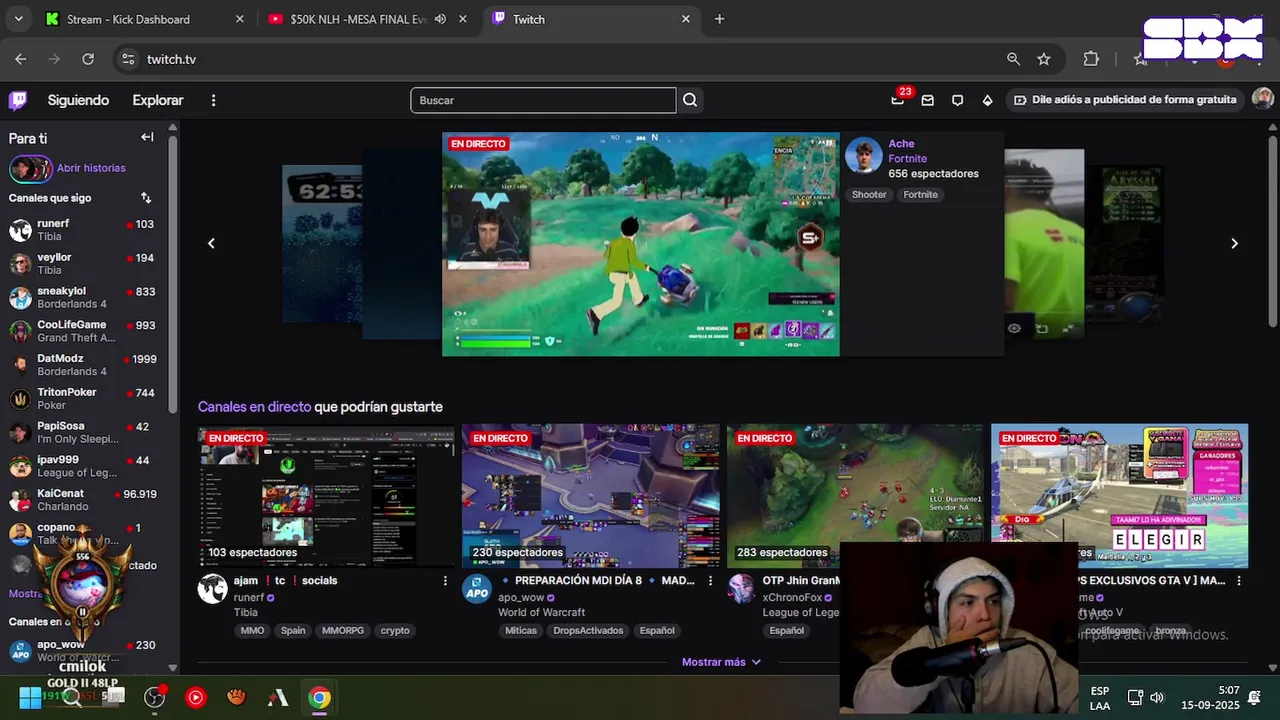Open Siguiendo page
The width and height of the screenshot is (1280, 720).
[x=78, y=100]
